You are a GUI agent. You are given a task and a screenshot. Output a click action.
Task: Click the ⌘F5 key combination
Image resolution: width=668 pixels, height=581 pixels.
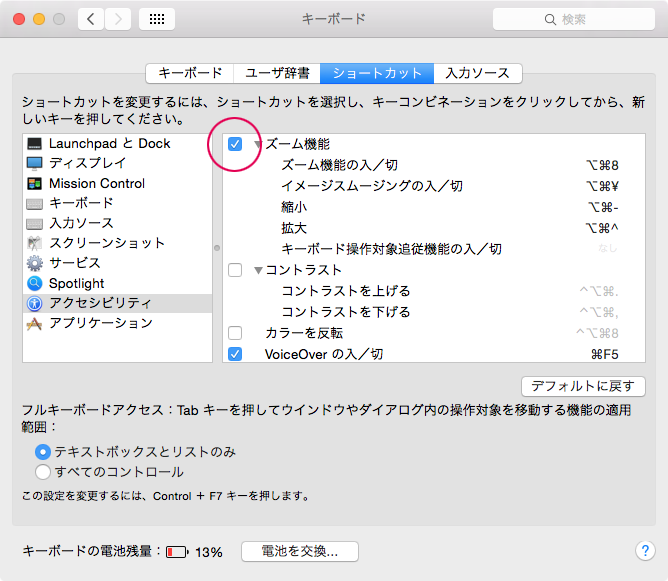point(605,354)
